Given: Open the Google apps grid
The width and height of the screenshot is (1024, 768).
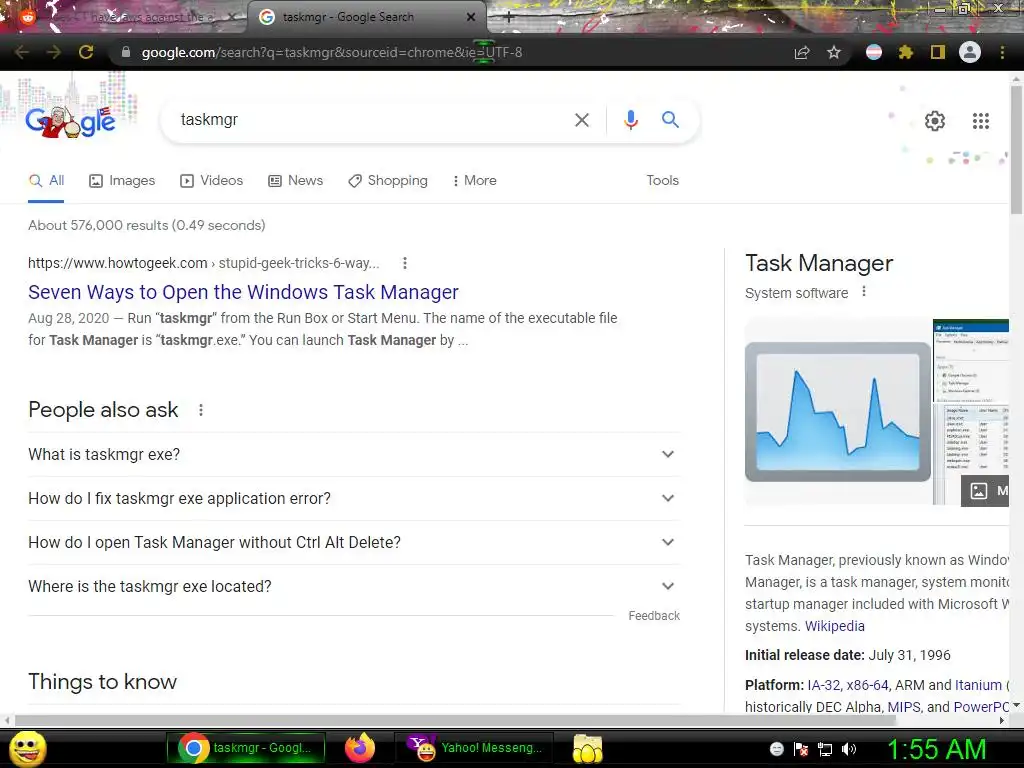Looking at the screenshot, I should pyautogui.click(x=981, y=121).
